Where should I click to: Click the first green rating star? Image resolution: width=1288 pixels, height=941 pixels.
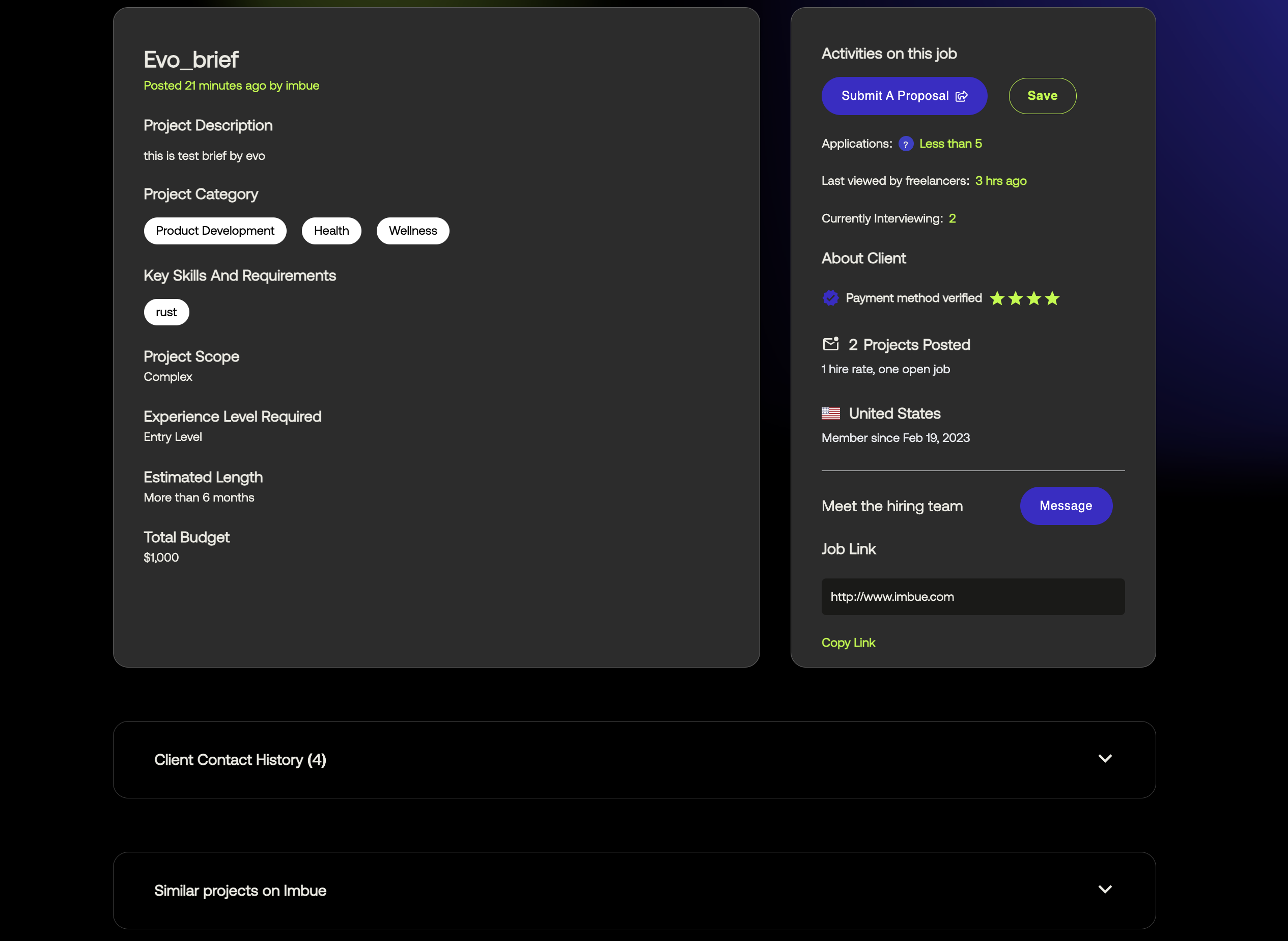996,298
